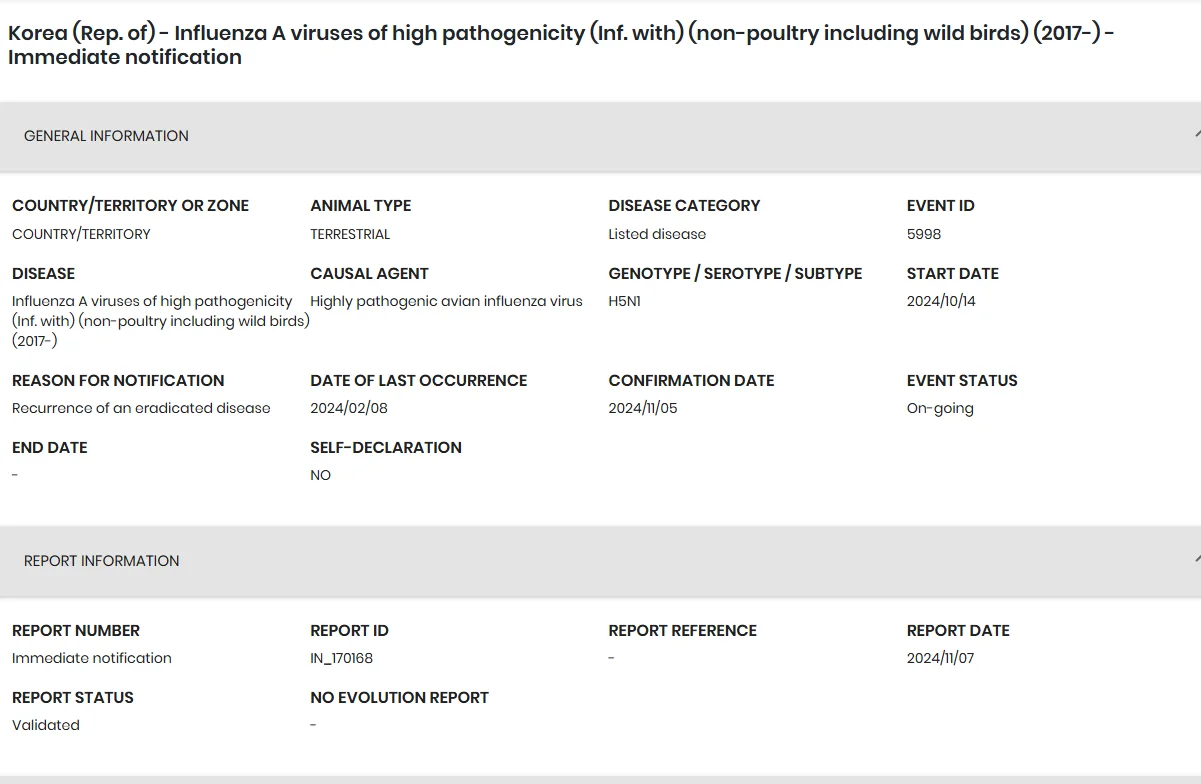Image resolution: width=1201 pixels, height=784 pixels.
Task: Click the Event ID value 5998
Action: (924, 234)
